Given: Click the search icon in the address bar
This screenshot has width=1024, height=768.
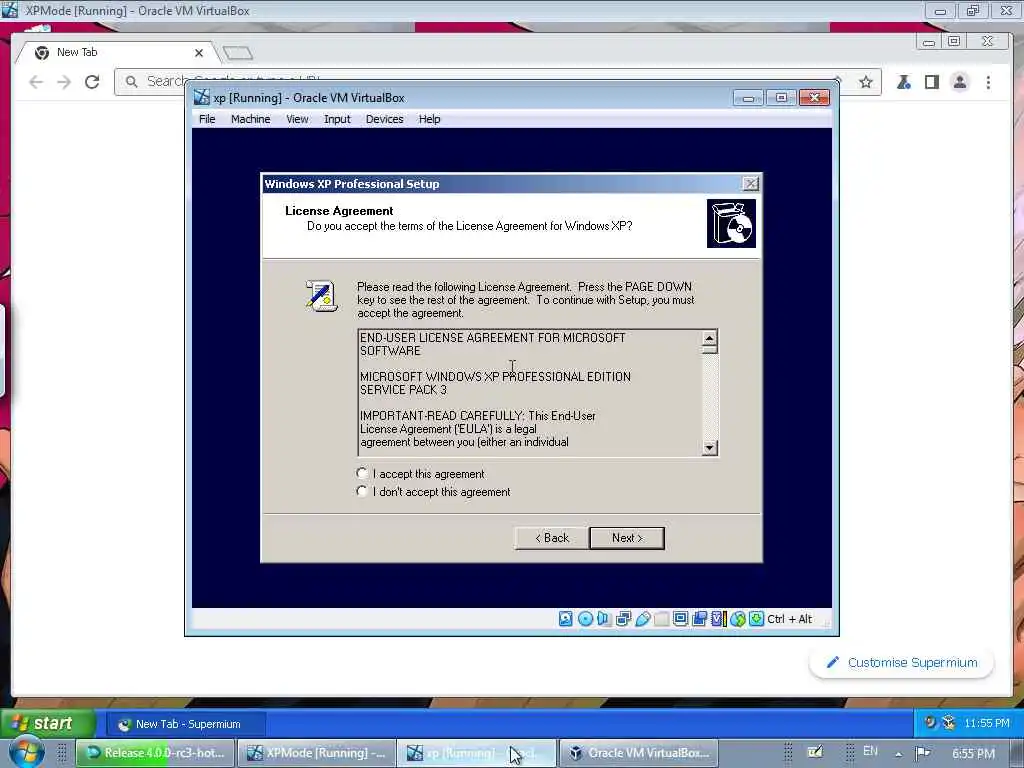Looking at the screenshot, I should [x=131, y=82].
